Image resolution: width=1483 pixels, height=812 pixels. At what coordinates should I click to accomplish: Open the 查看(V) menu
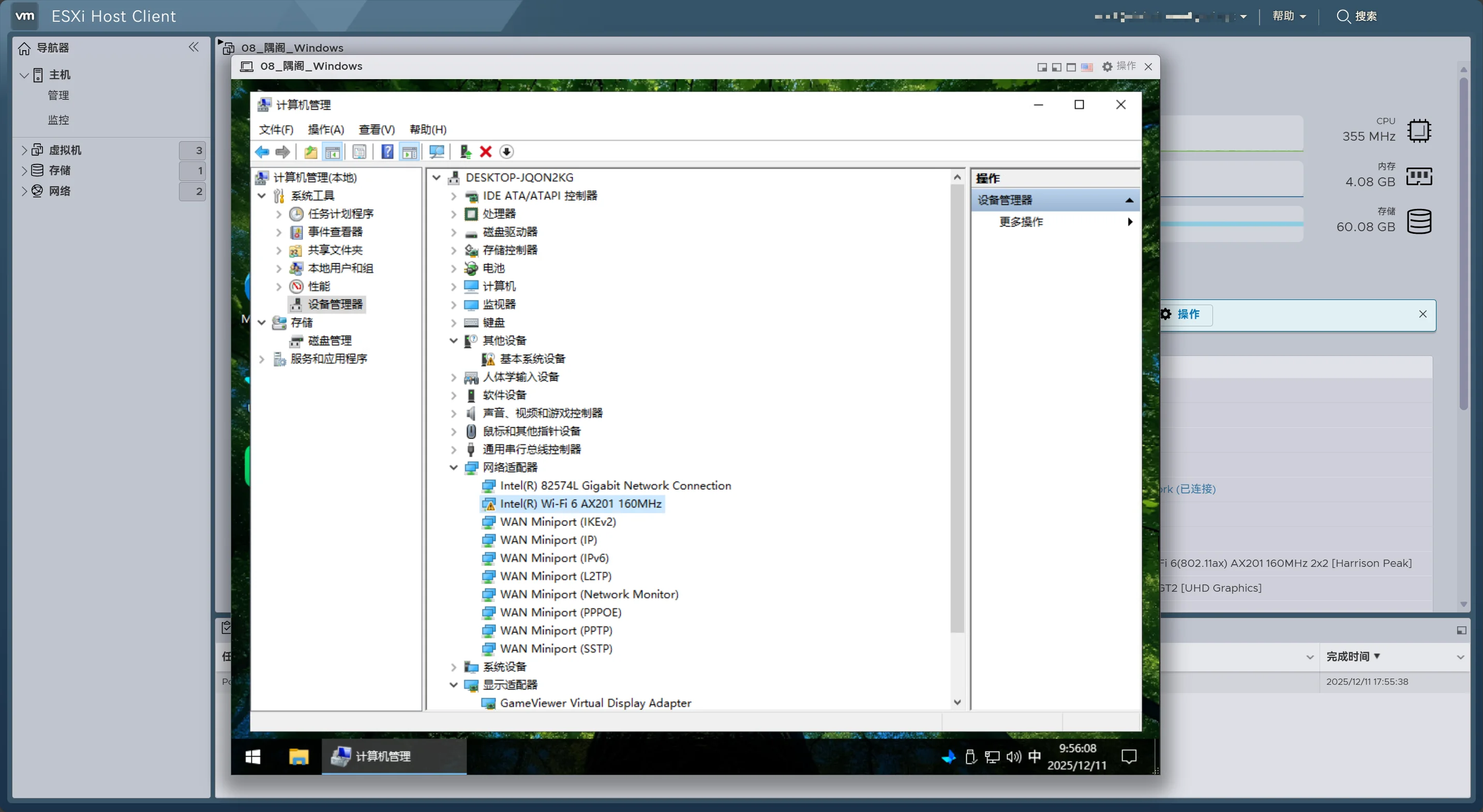point(376,129)
